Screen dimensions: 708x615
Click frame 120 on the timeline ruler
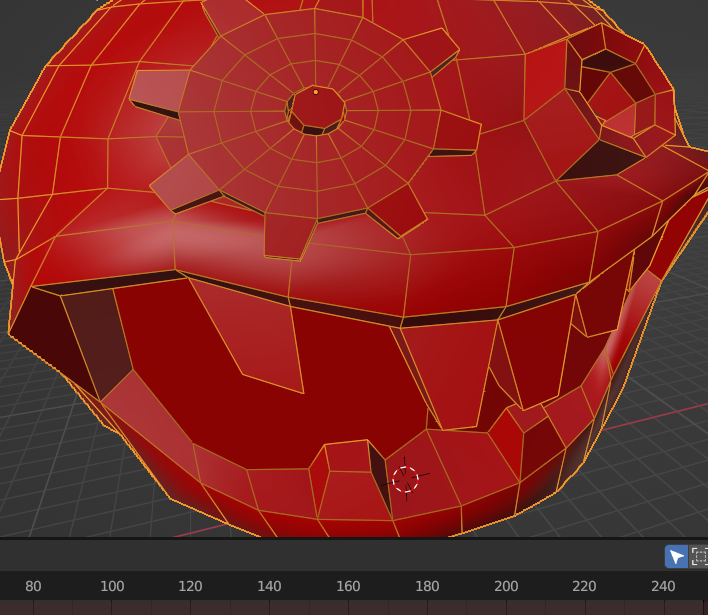(190, 586)
